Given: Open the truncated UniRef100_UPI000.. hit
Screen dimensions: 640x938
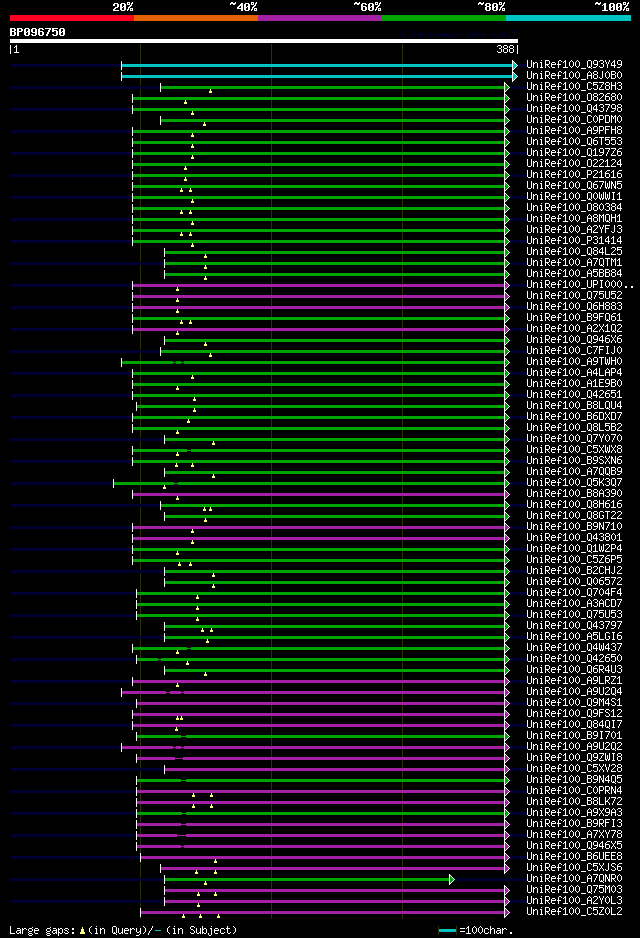Looking at the screenshot, I should [580, 284].
